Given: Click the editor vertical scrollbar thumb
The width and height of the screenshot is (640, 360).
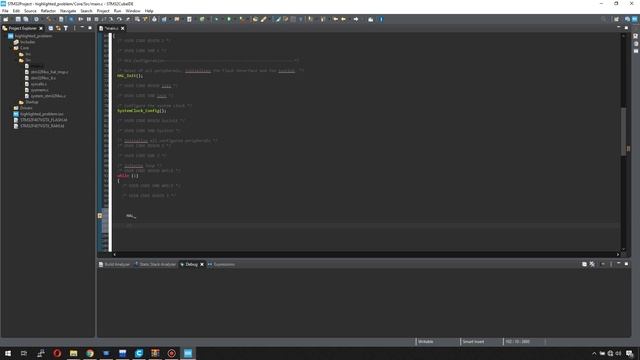Looking at the screenshot, I should coord(623,131).
